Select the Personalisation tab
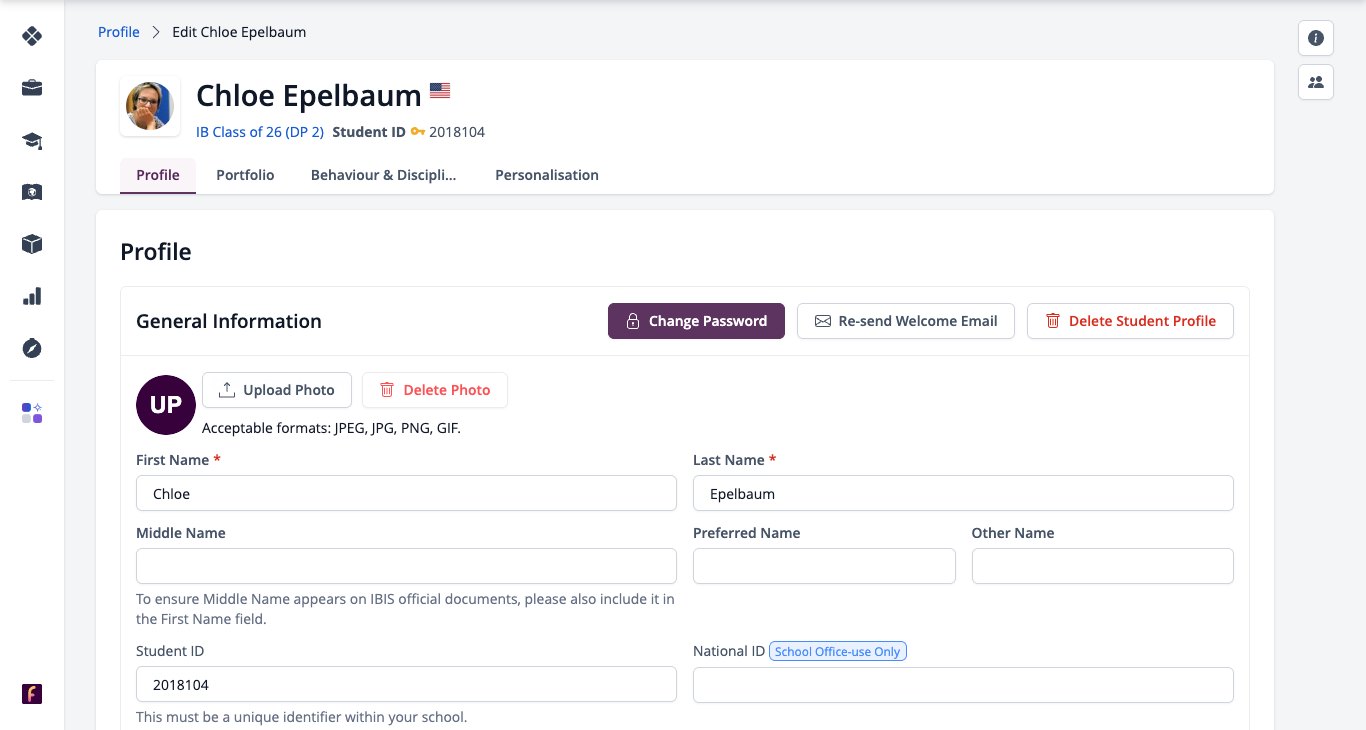The height and width of the screenshot is (730, 1366). [x=547, y=175]
